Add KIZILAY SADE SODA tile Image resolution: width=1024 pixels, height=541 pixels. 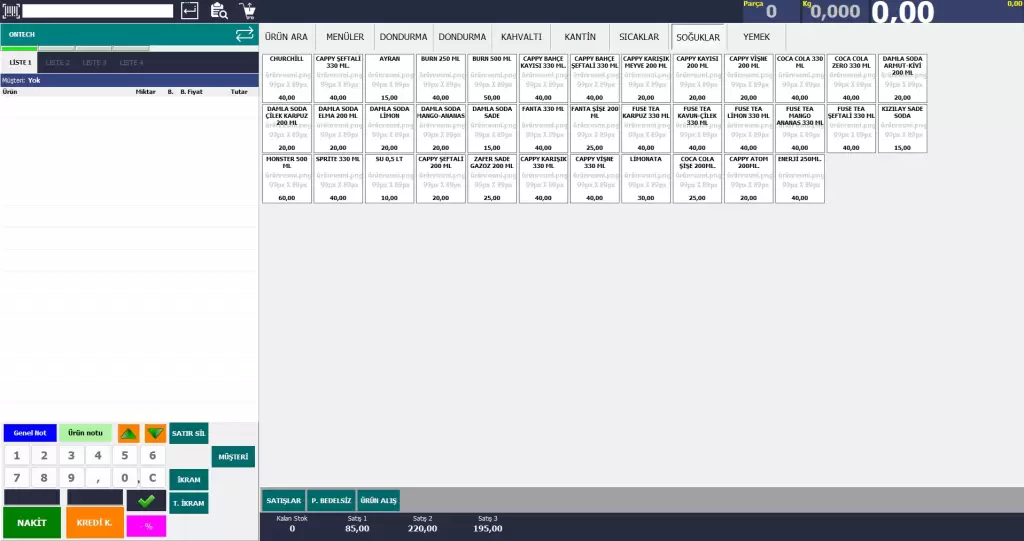903,129
